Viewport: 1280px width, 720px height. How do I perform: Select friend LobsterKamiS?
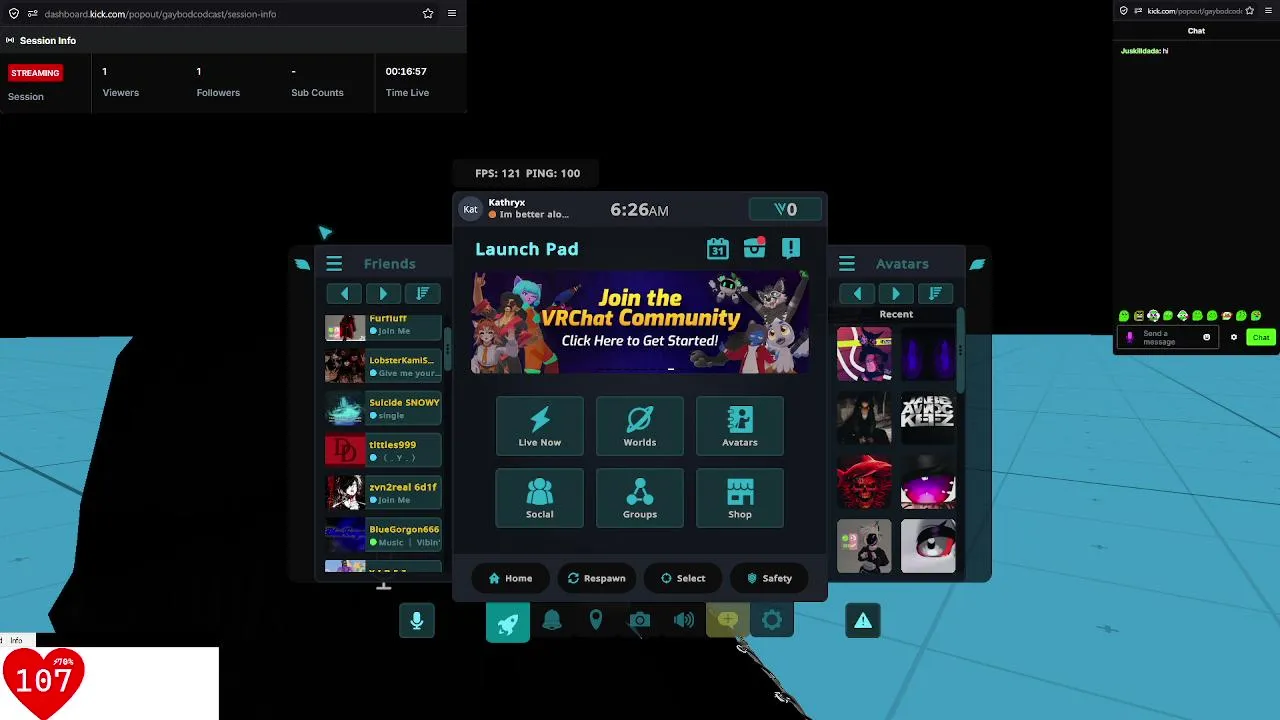[383, 366]
